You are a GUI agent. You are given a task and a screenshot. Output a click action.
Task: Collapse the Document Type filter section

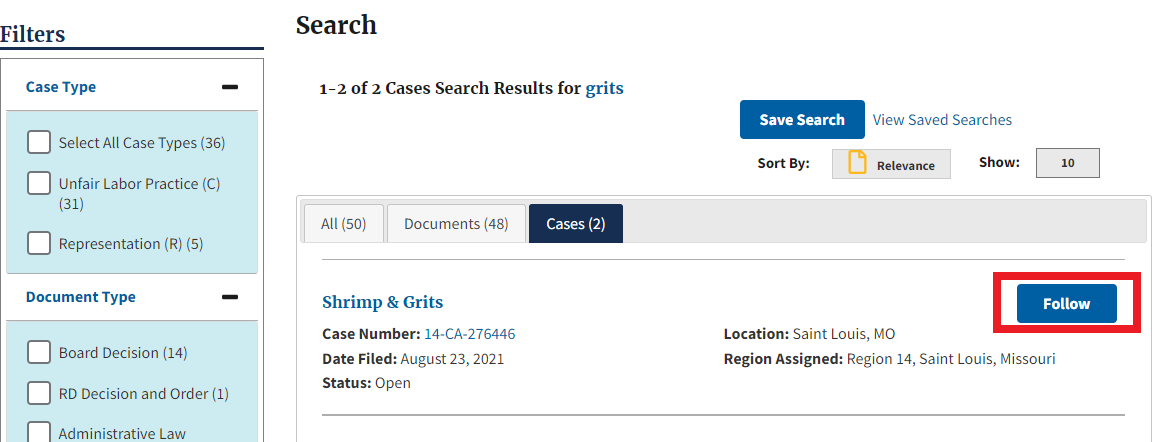click(230, 297)
